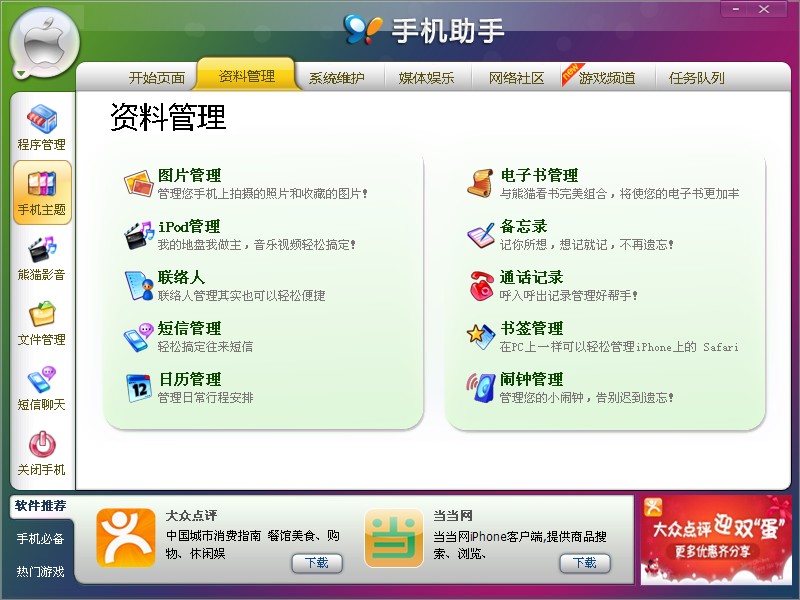
Task: Click the 迎双蛋 promotional banner
Action: coord(716,542)
